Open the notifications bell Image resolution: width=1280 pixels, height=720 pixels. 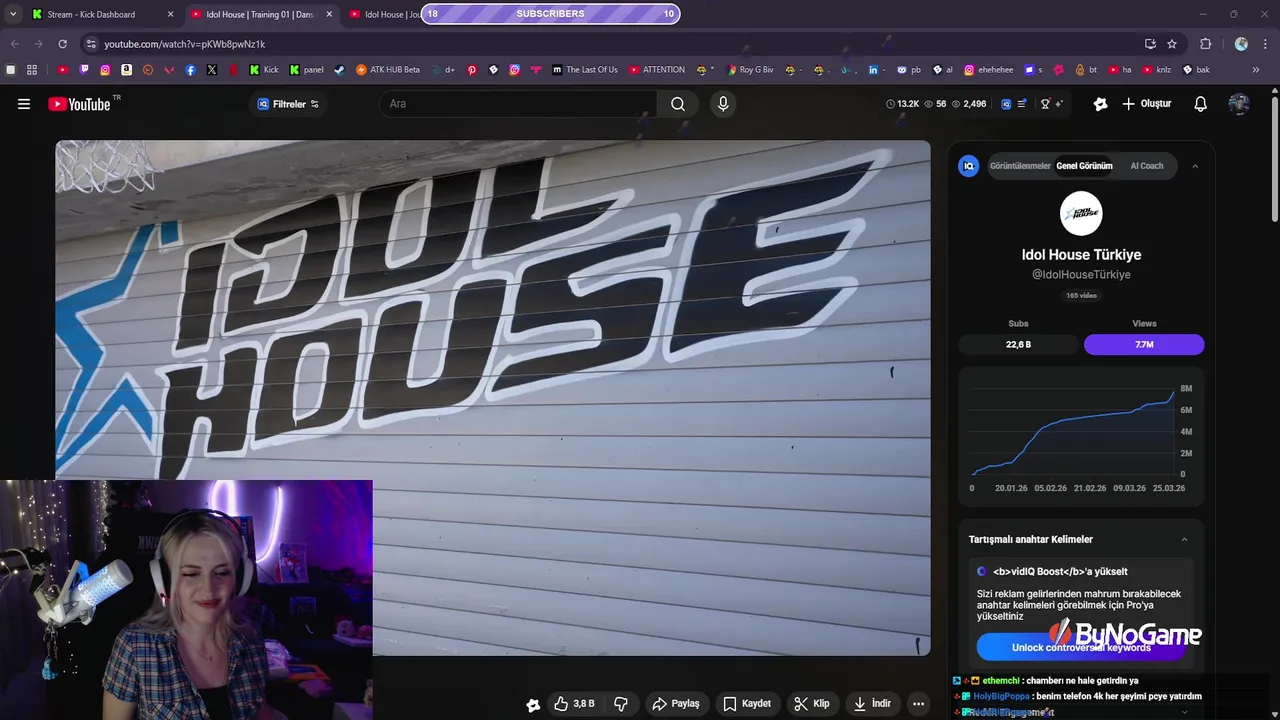tap(1201, 104)
